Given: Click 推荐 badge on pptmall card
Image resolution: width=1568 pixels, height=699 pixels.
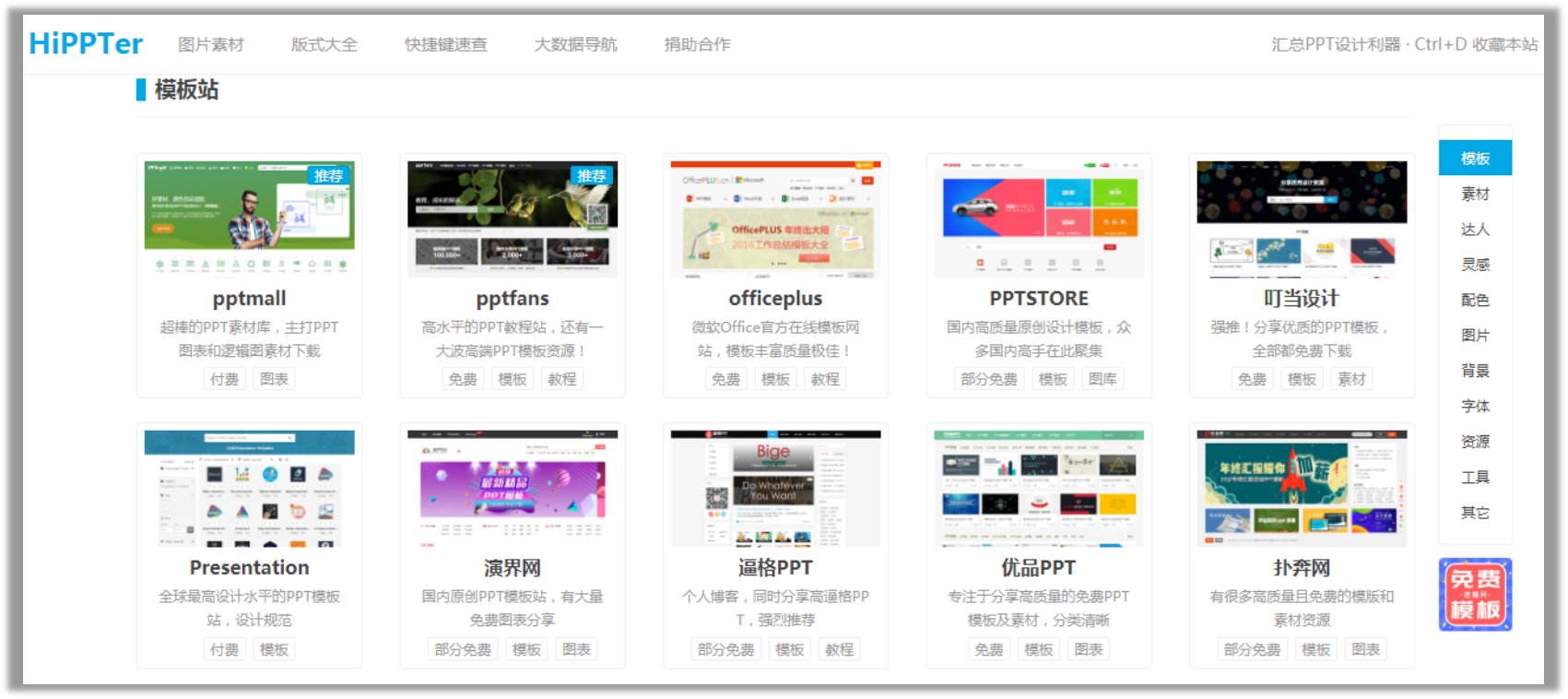Looking at the screenshot, I should [x=328, y=175].
